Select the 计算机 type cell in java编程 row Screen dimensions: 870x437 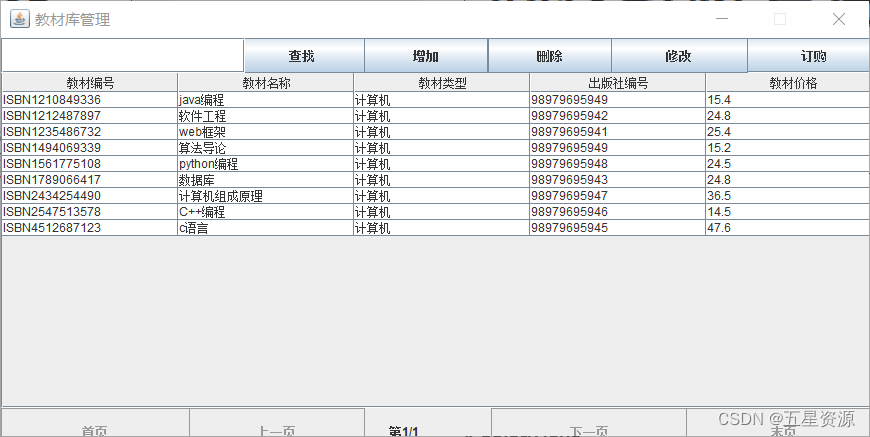point(442,100)
